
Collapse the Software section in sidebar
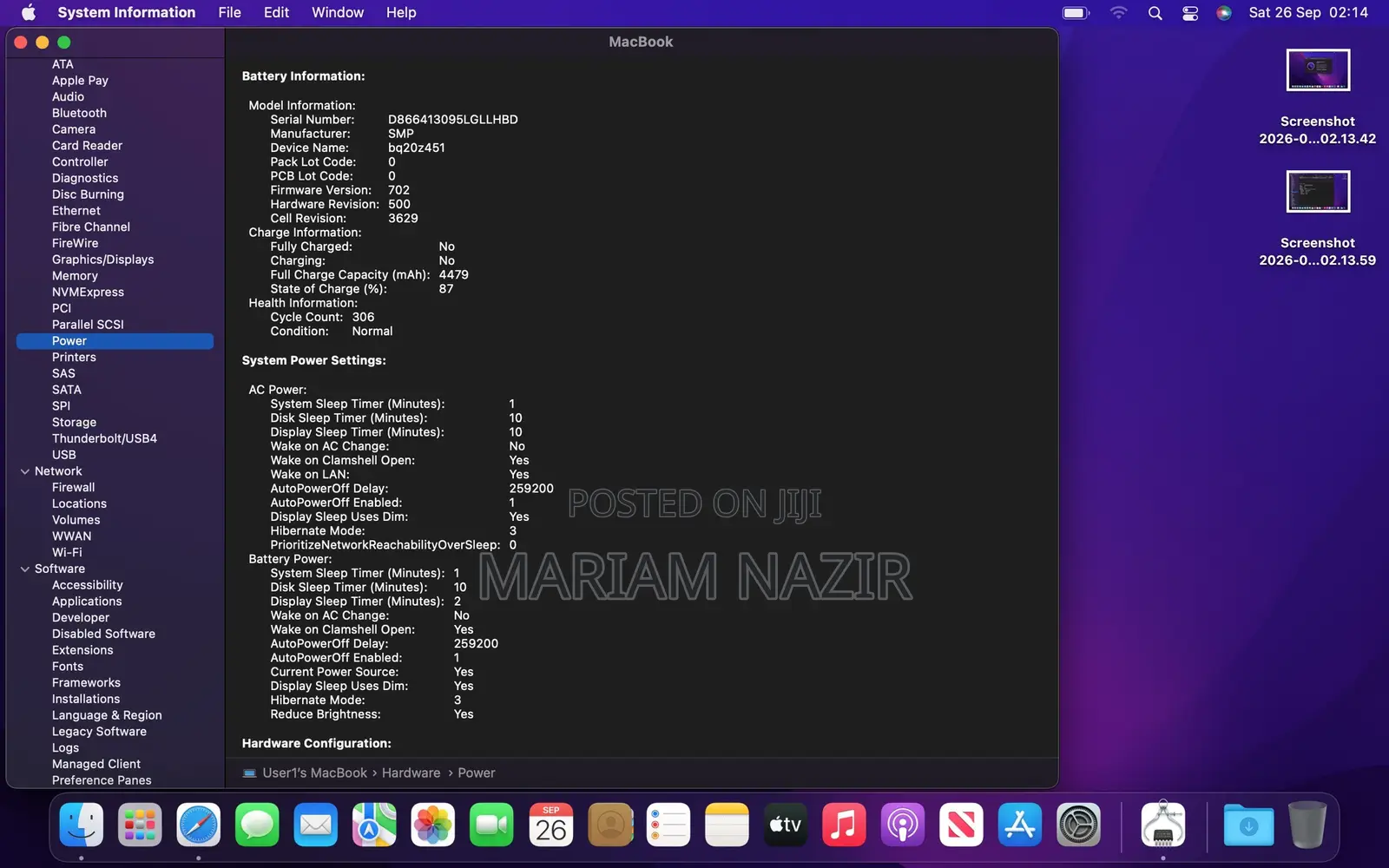tap(25, 569)
